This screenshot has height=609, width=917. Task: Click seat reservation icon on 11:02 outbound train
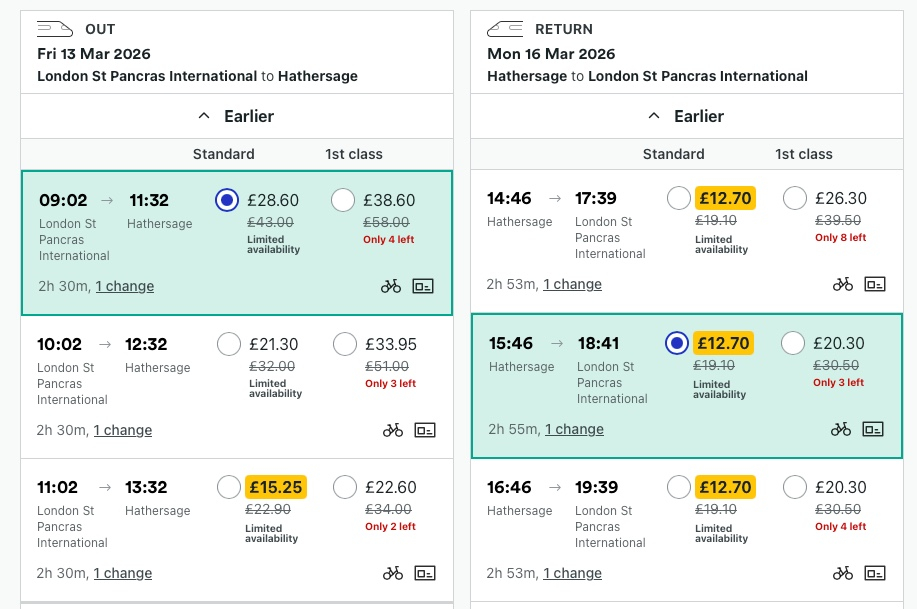pyautogui.click(x=425, y=573)
